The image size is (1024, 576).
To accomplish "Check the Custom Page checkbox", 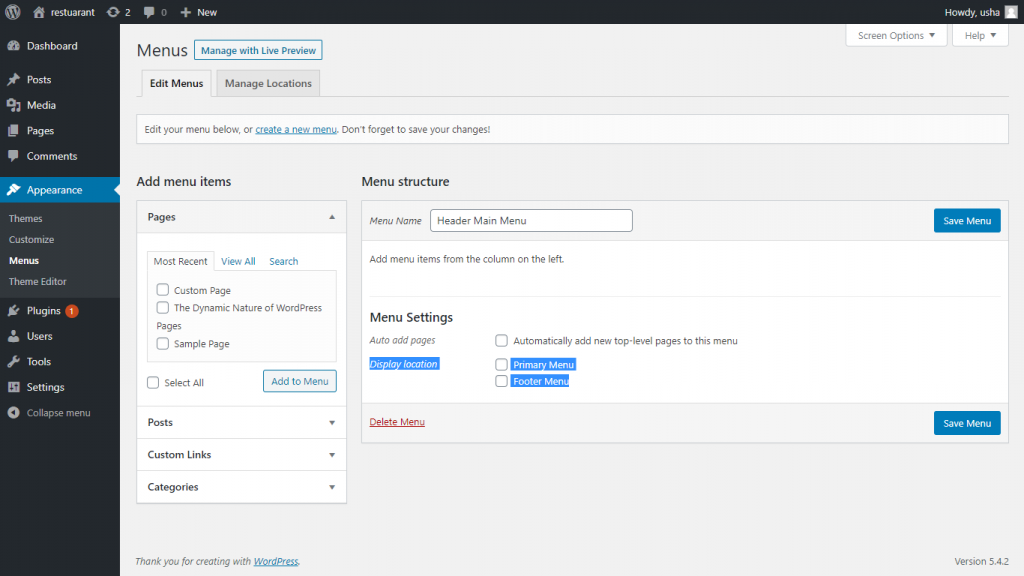I will [163, 290].
